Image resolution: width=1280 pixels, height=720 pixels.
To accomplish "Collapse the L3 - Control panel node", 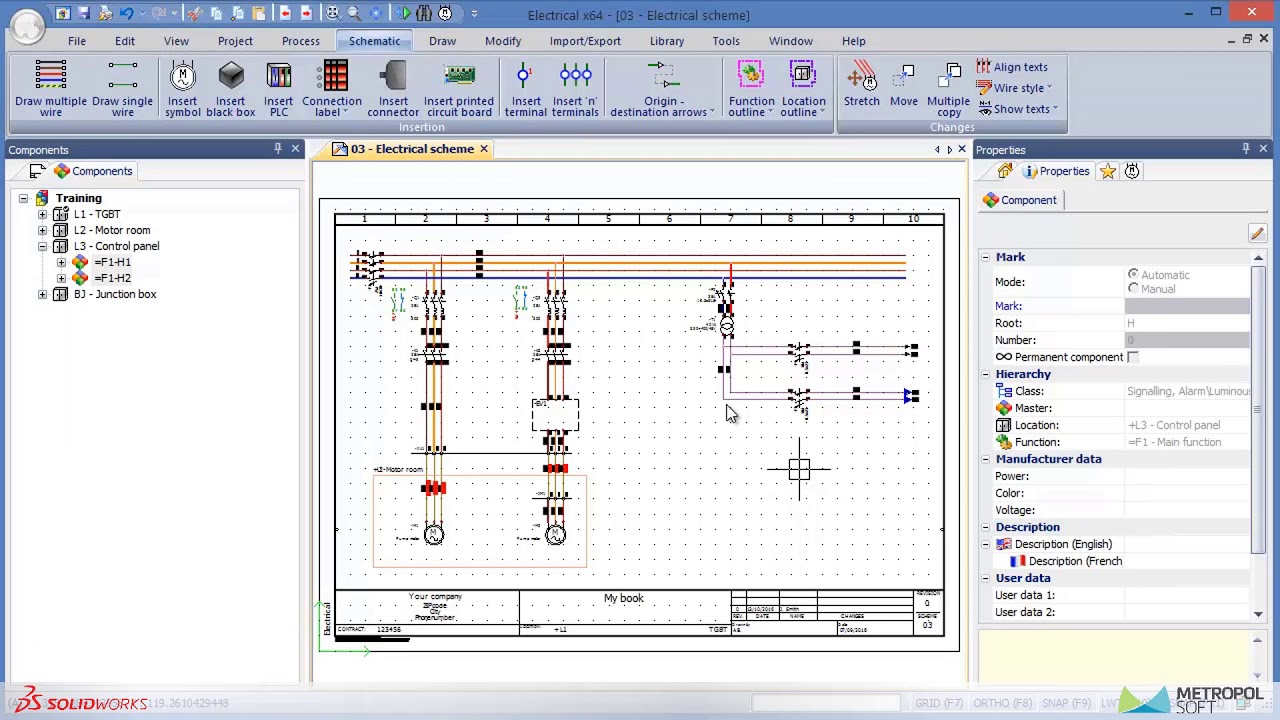I will (43, 246).
